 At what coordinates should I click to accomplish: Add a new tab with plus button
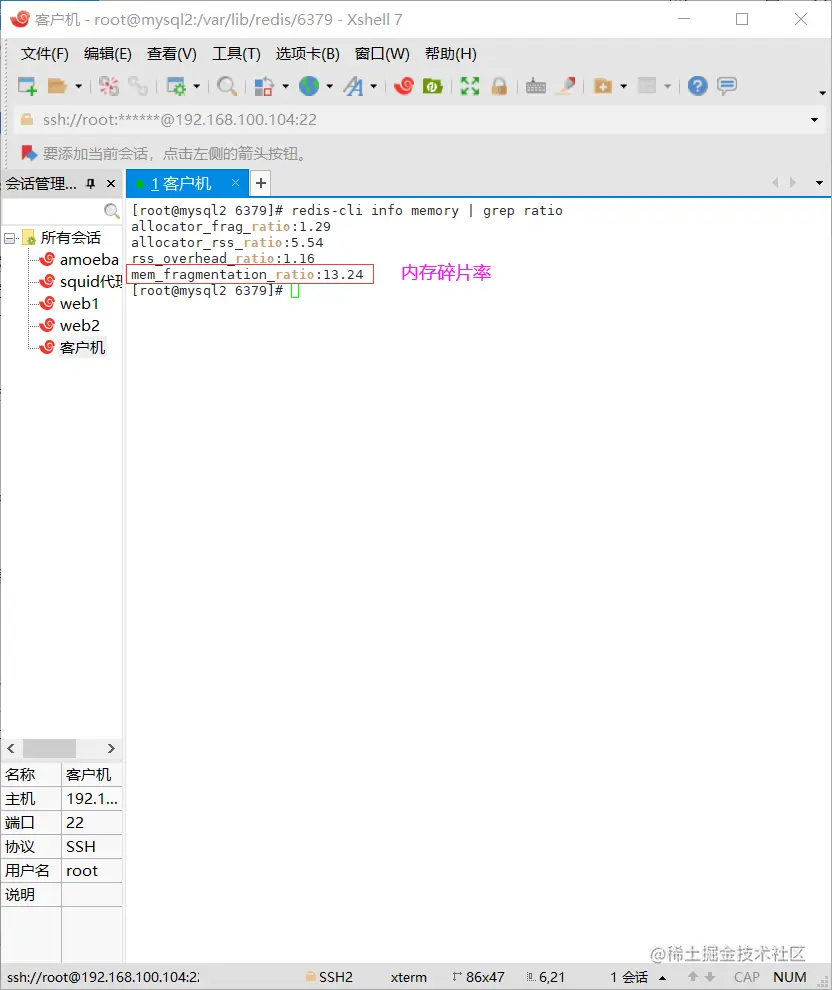pos(261,184)
